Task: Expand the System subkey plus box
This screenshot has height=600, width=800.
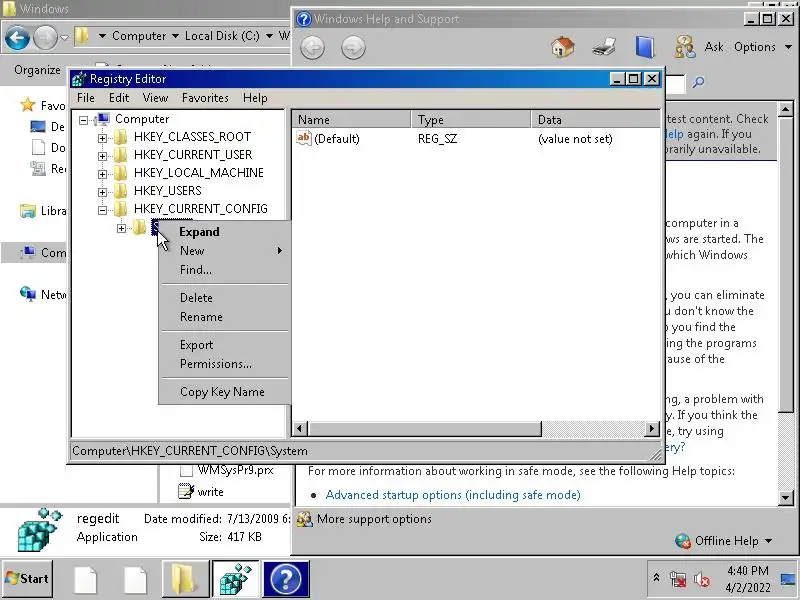Action: [x=121, y=228]
